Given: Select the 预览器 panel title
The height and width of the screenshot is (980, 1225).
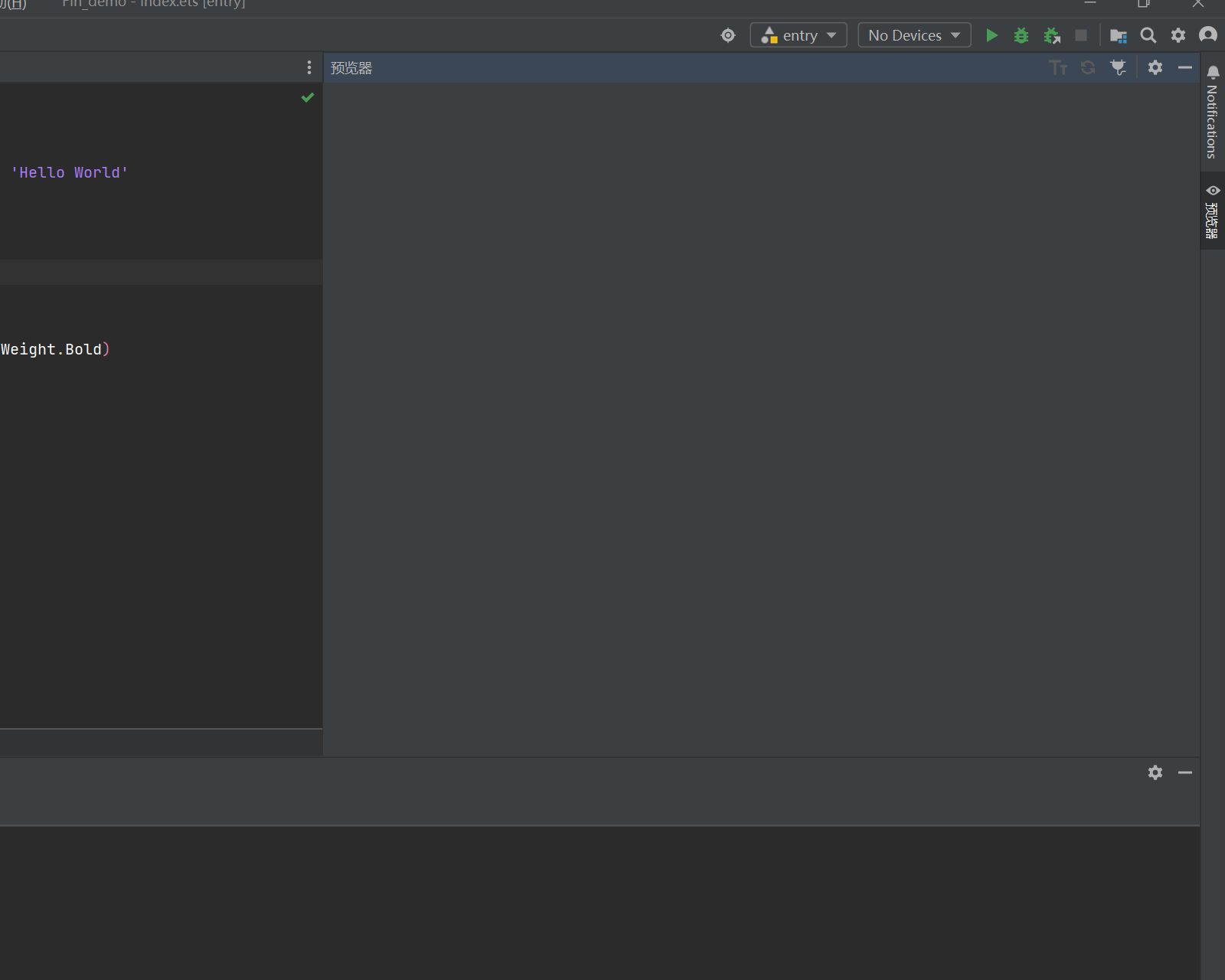Looking at the screenshot, I should (x=351, y=68).
